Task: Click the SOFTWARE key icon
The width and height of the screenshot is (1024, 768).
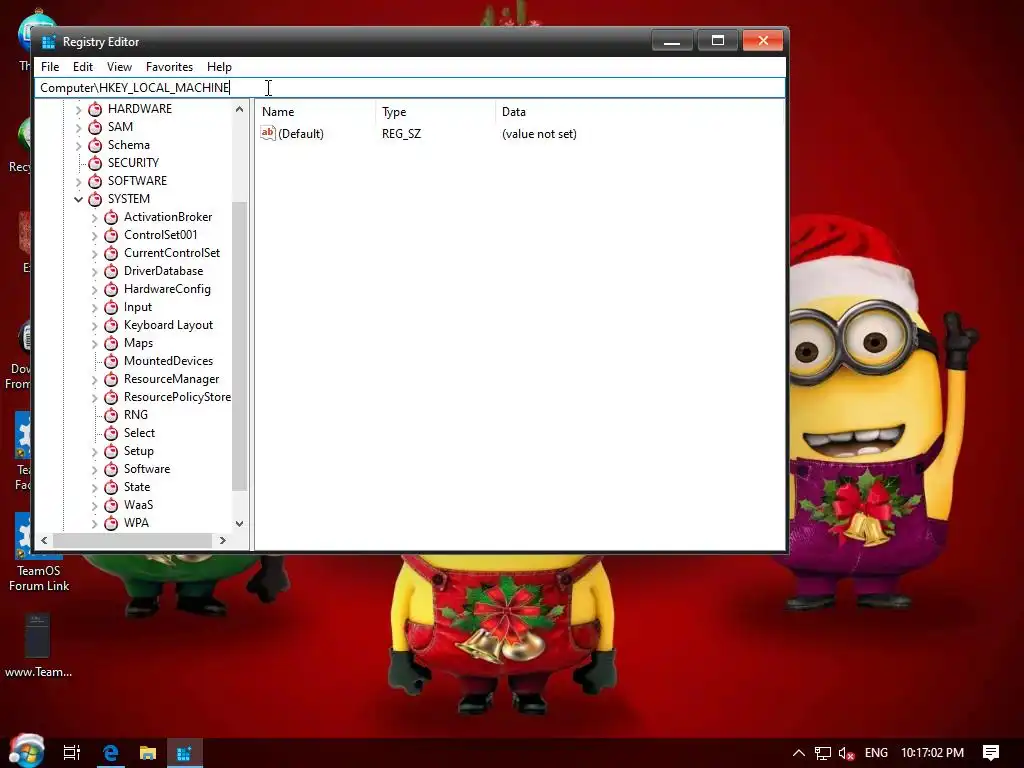Action: (x=95, y=181)
